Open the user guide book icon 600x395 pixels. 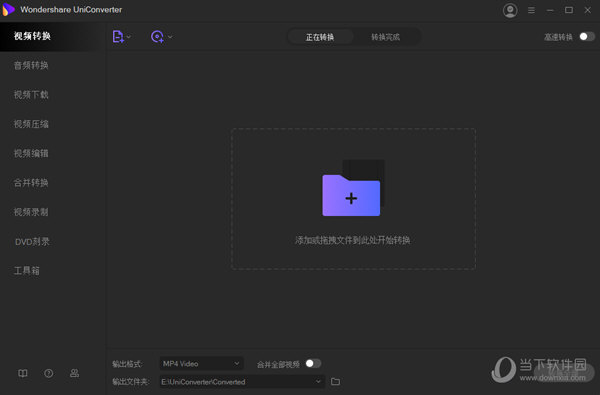[23, 373]
